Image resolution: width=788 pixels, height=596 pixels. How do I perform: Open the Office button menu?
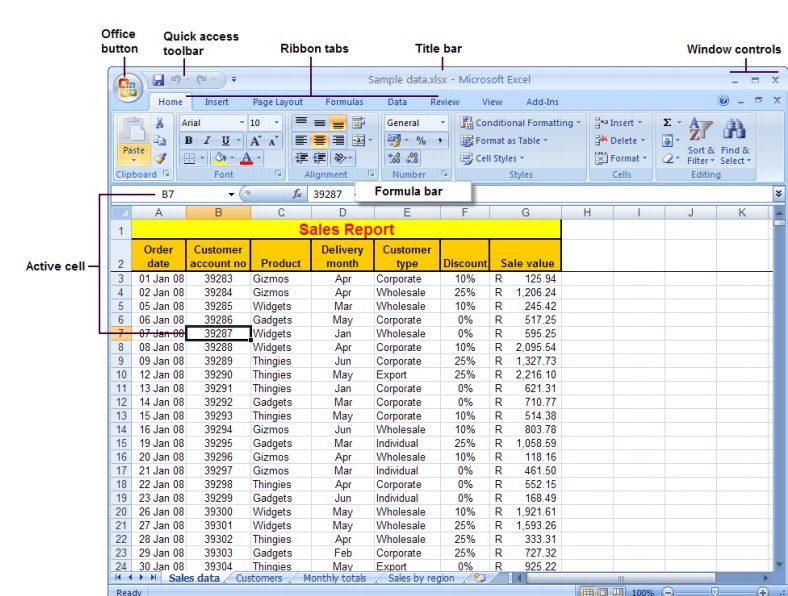click(x=128, y=87)
